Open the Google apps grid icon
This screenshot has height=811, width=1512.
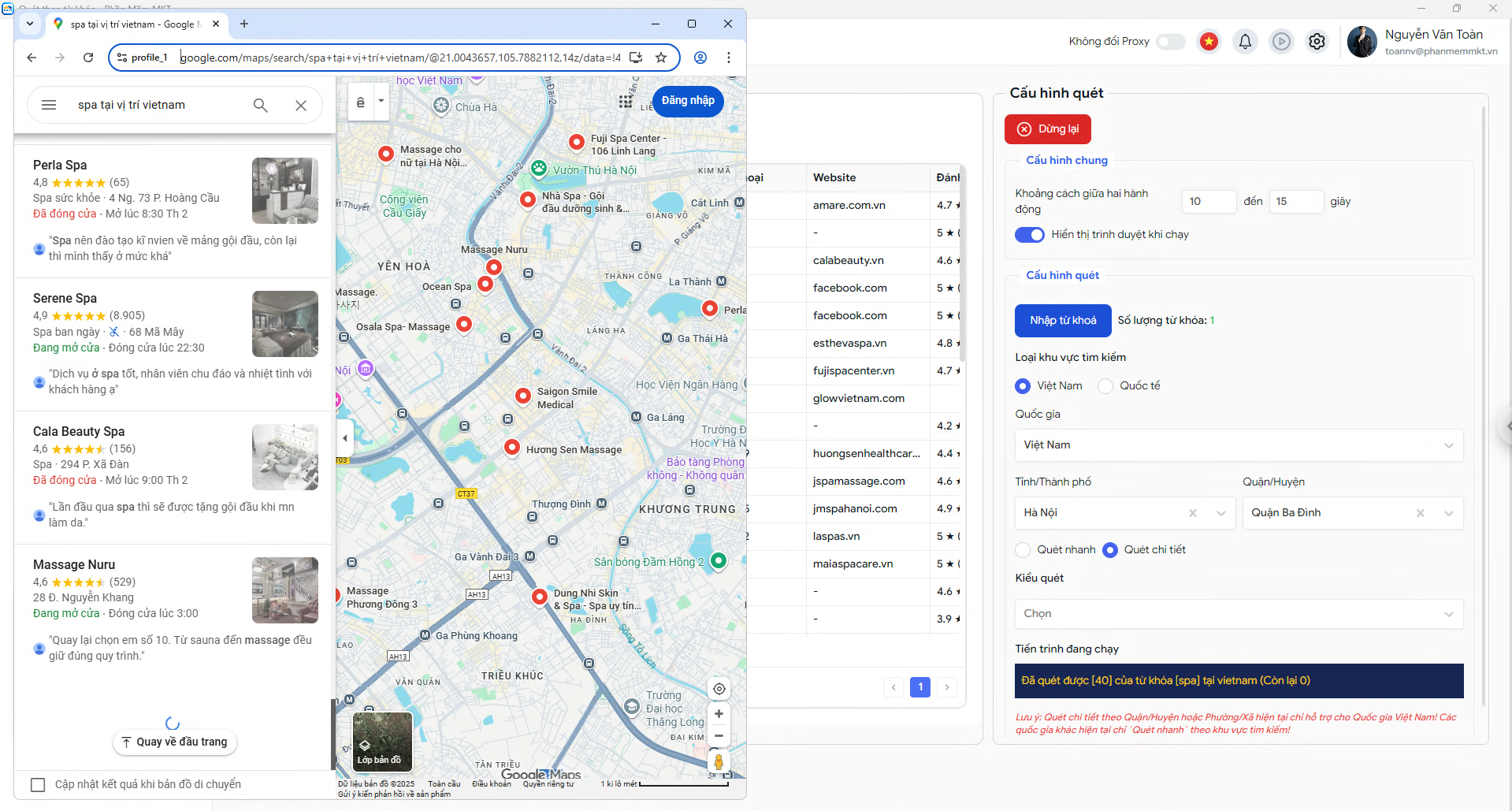[625, 101]
